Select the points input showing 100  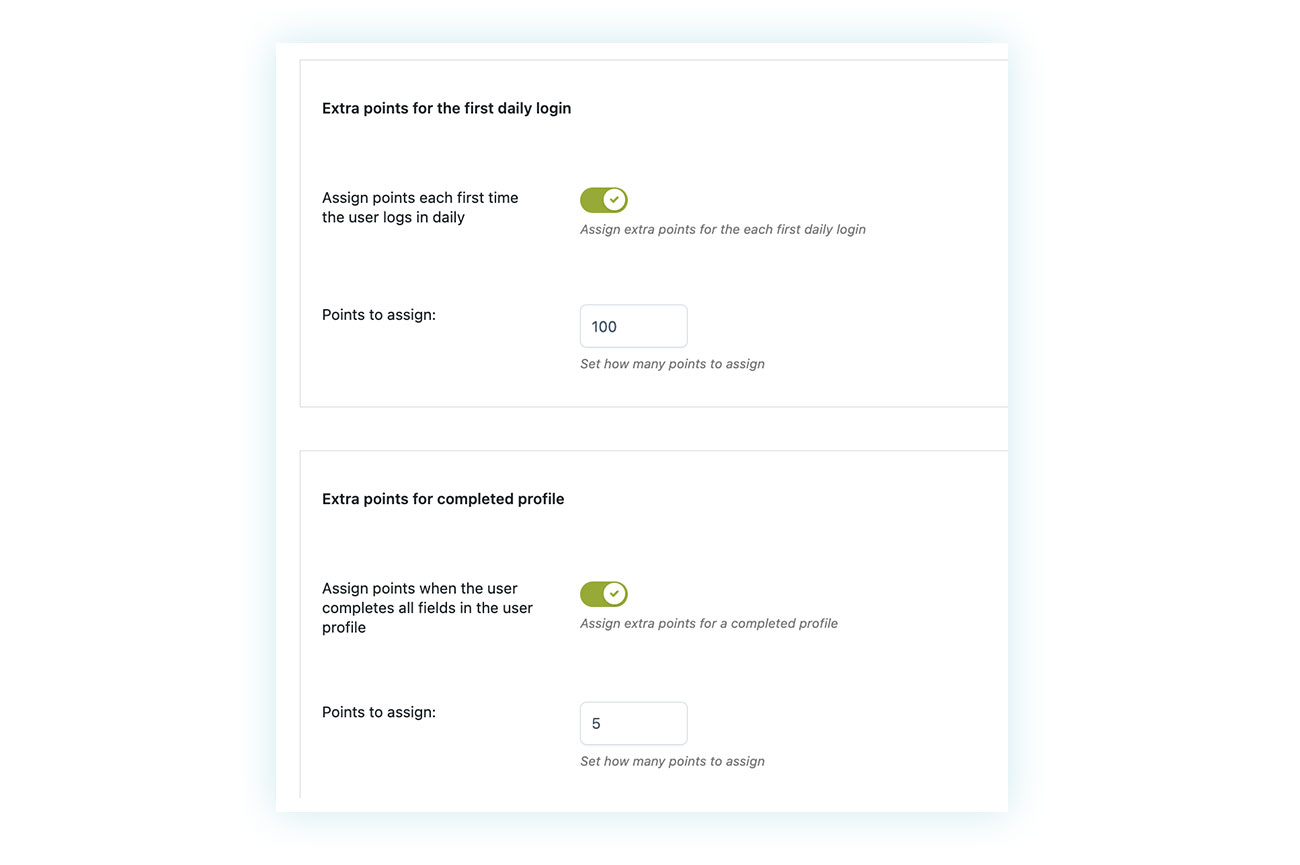click(633, 326)
